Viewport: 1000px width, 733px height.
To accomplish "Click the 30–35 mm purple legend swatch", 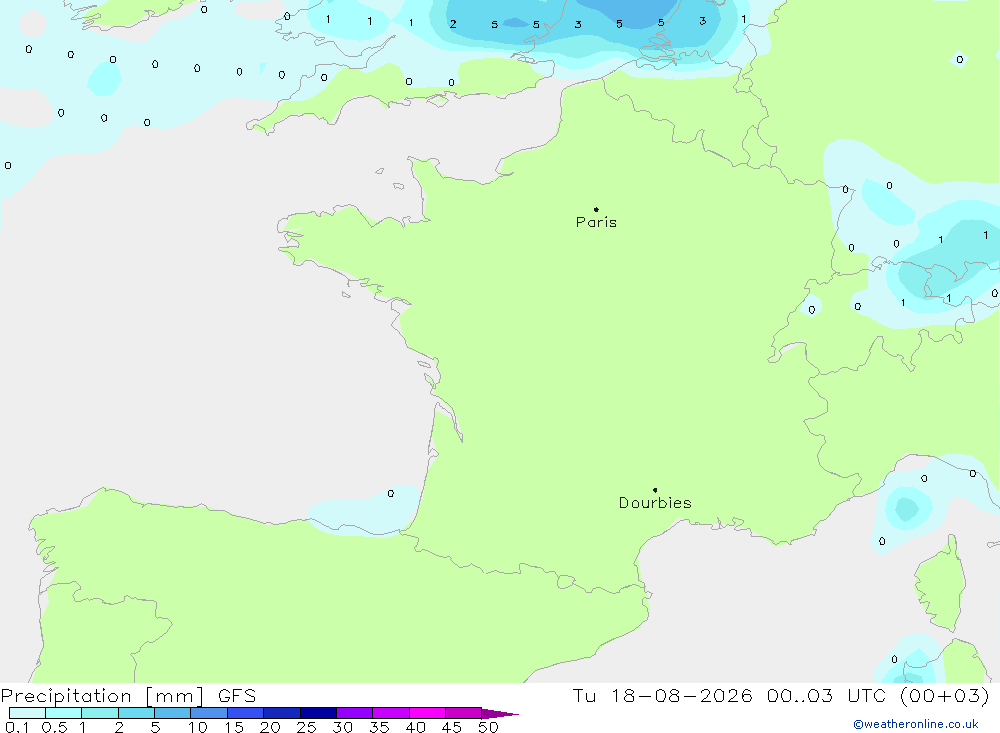I will [x=355, y=713].
